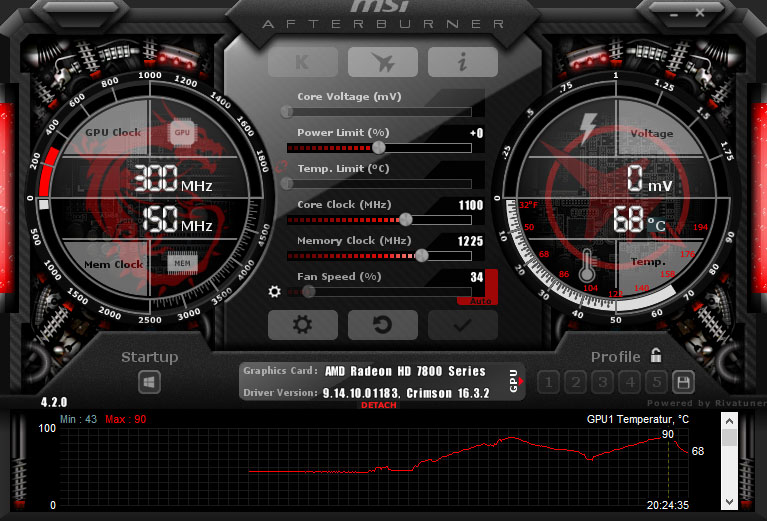Reset settings with the circular arrow button
Image resolution: width=767 pixels, height=521 pixels.
[383, 325]
